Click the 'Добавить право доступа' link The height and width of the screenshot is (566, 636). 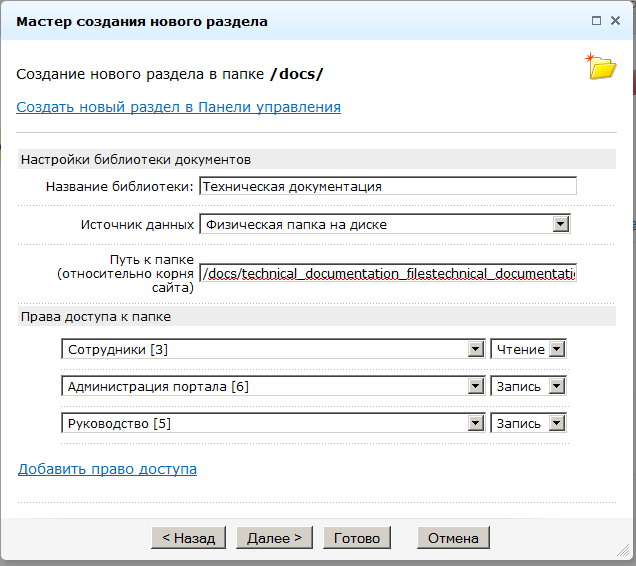click(107, 469)
